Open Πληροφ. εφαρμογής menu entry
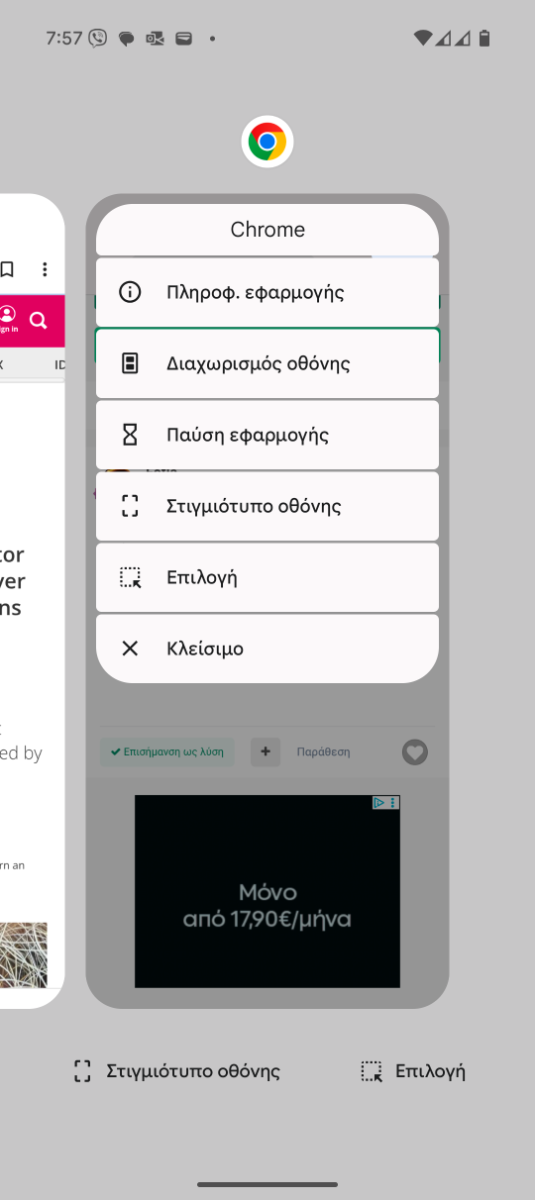This screenshot has height=1200, width=535. coord(267,292)
